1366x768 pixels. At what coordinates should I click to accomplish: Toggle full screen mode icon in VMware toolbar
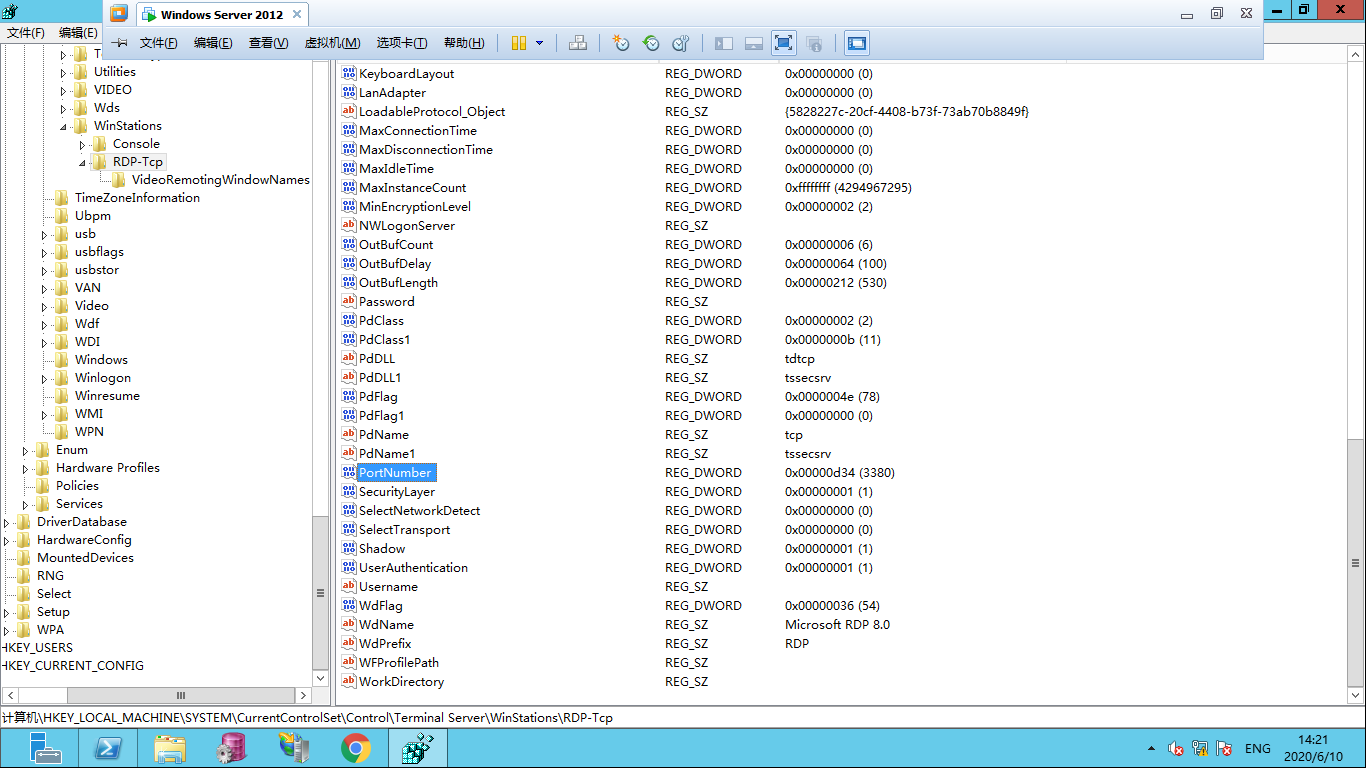coord(784,43)
